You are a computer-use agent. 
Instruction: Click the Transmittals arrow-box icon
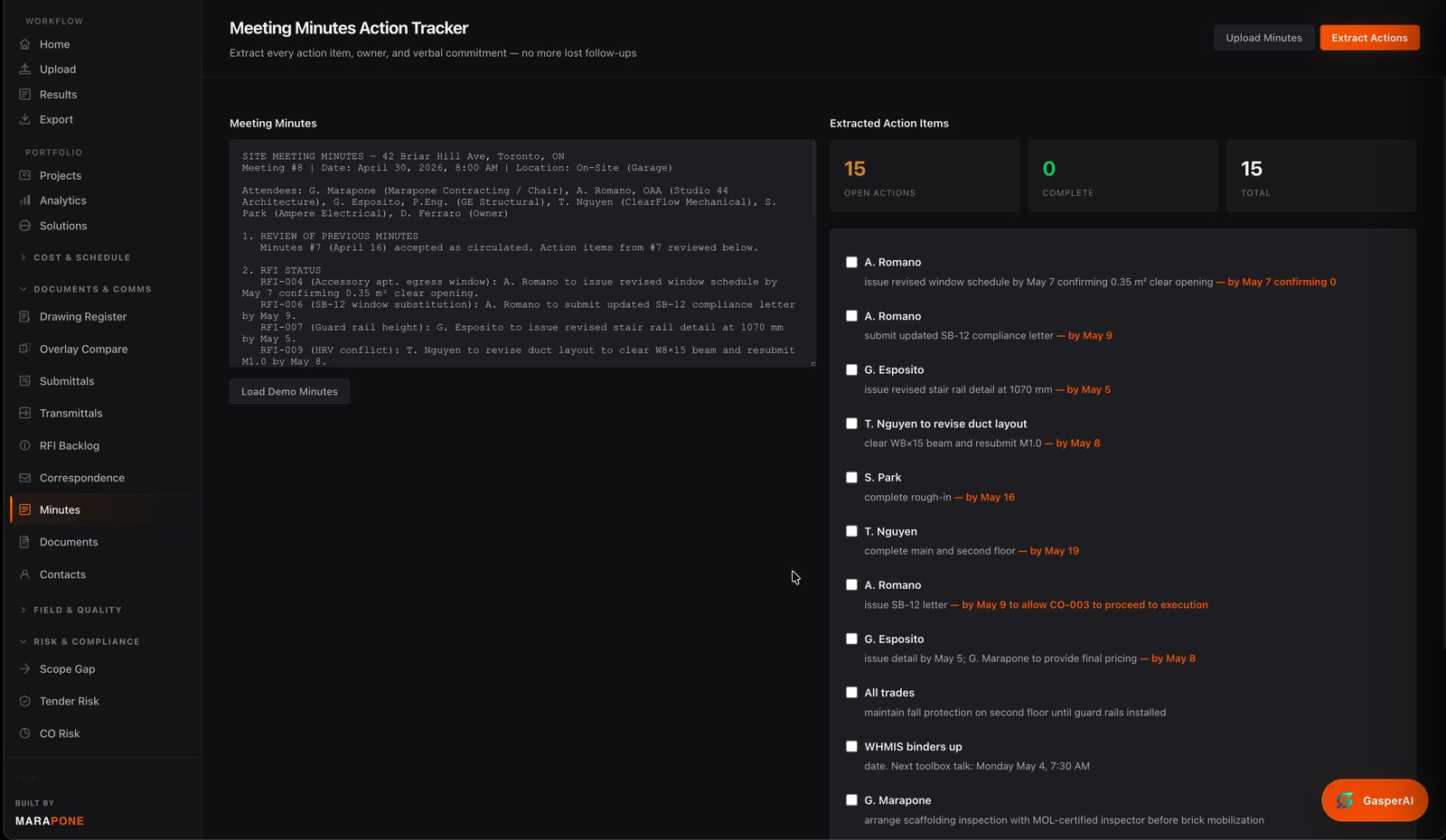(25, 414)
